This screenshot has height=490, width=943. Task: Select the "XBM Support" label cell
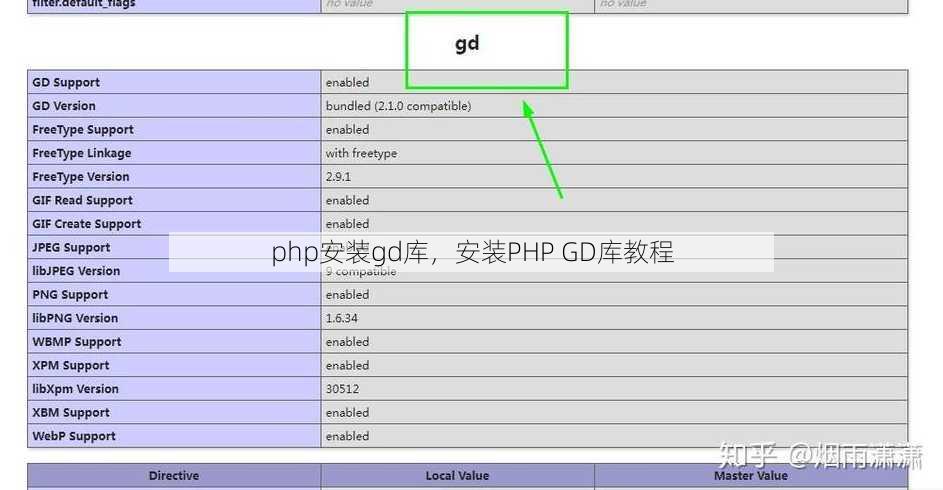pos(174,412)
